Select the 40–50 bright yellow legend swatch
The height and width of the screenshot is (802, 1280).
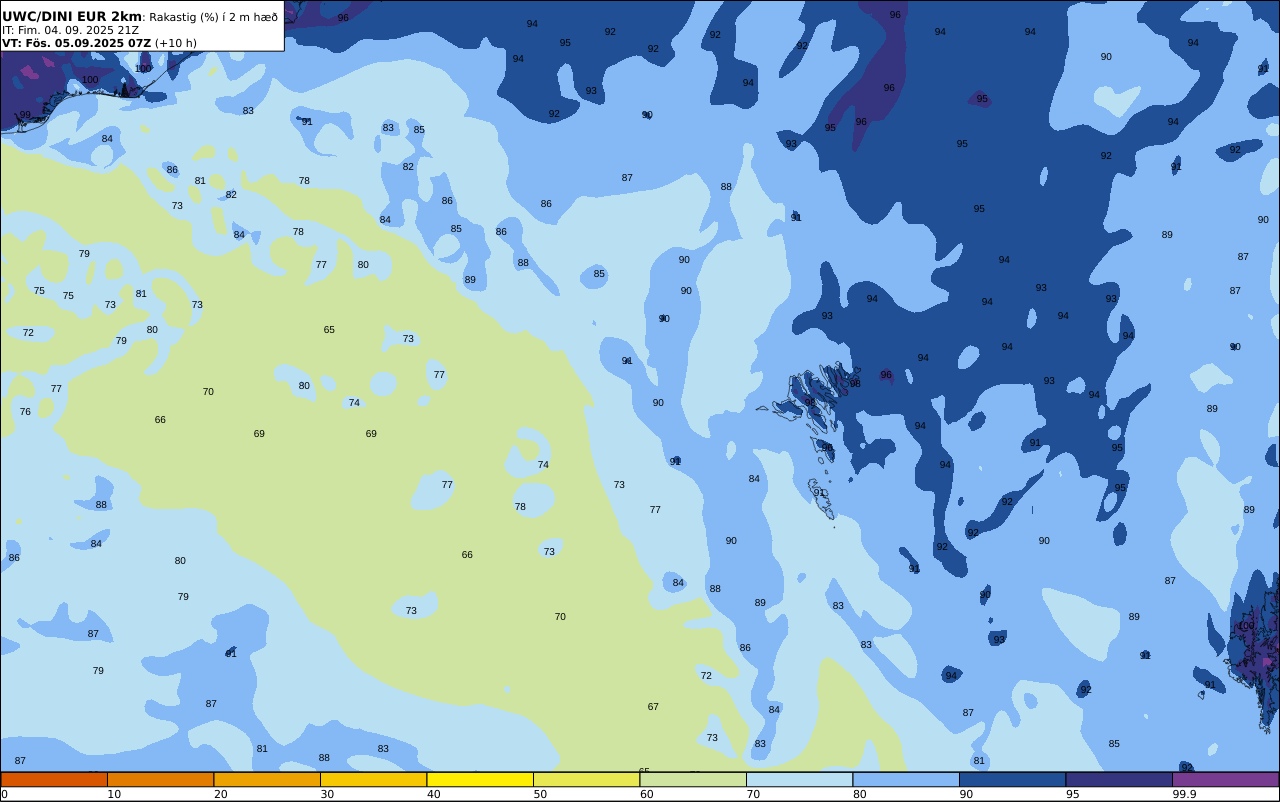tap(480, 779)
